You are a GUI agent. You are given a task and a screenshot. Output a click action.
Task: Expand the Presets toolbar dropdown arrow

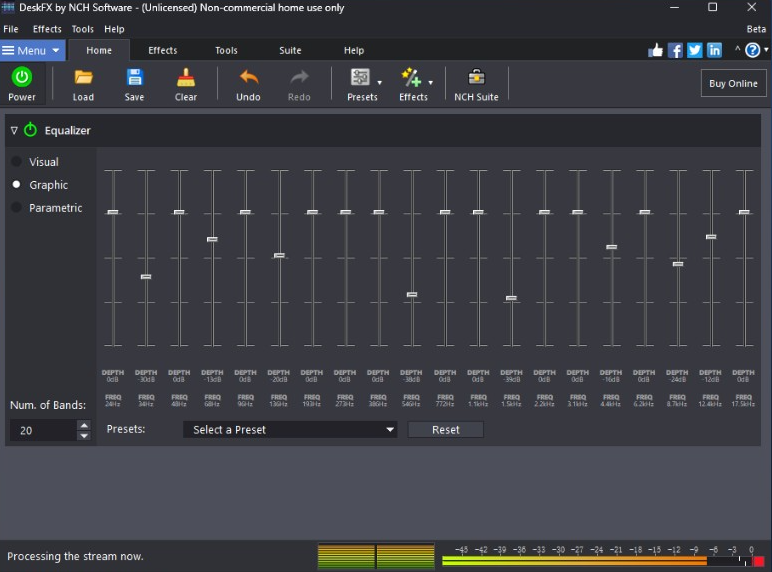tap(380, 83)
